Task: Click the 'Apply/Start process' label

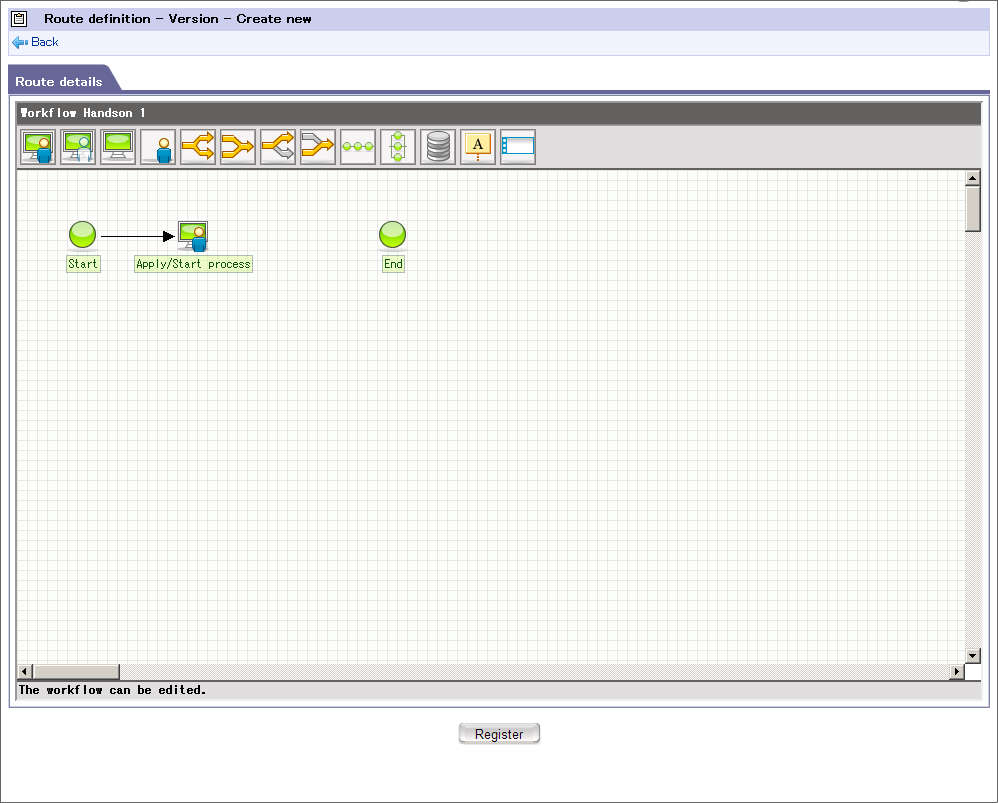Action: coord(193,264)
